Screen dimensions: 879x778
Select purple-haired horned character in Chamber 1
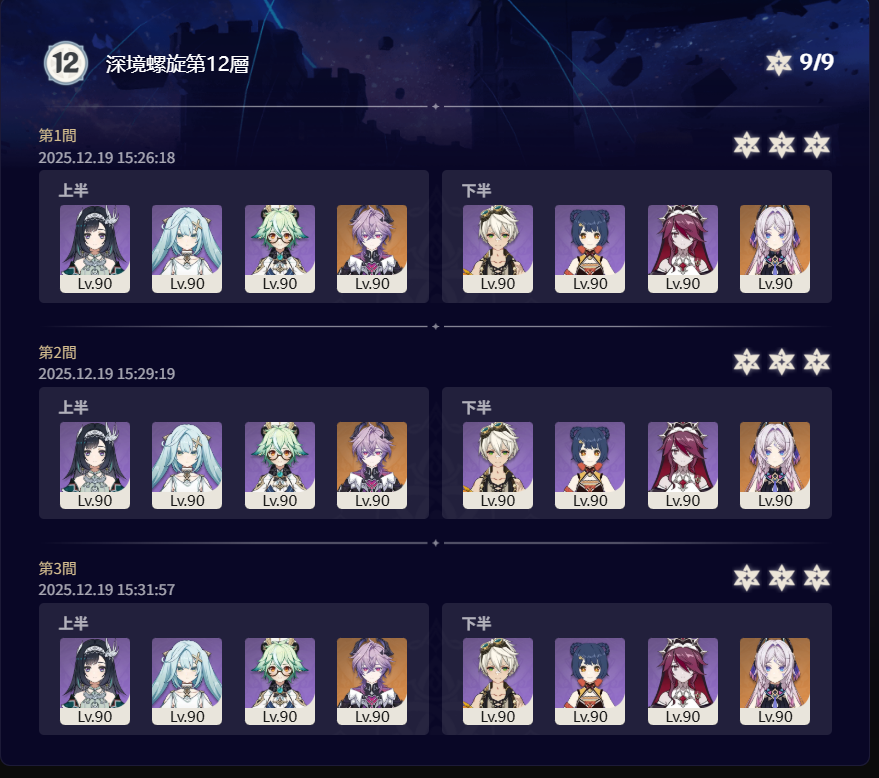click(x=372, y=248)
